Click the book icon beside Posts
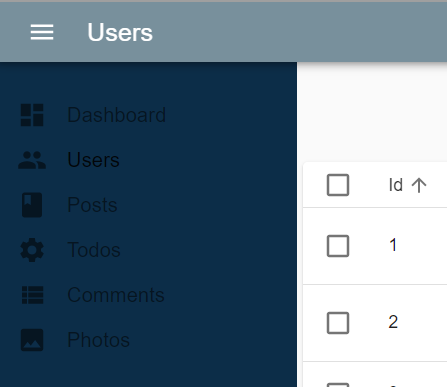Image resolution: width=447 pixels, height=387 pixels. [32, 205]
